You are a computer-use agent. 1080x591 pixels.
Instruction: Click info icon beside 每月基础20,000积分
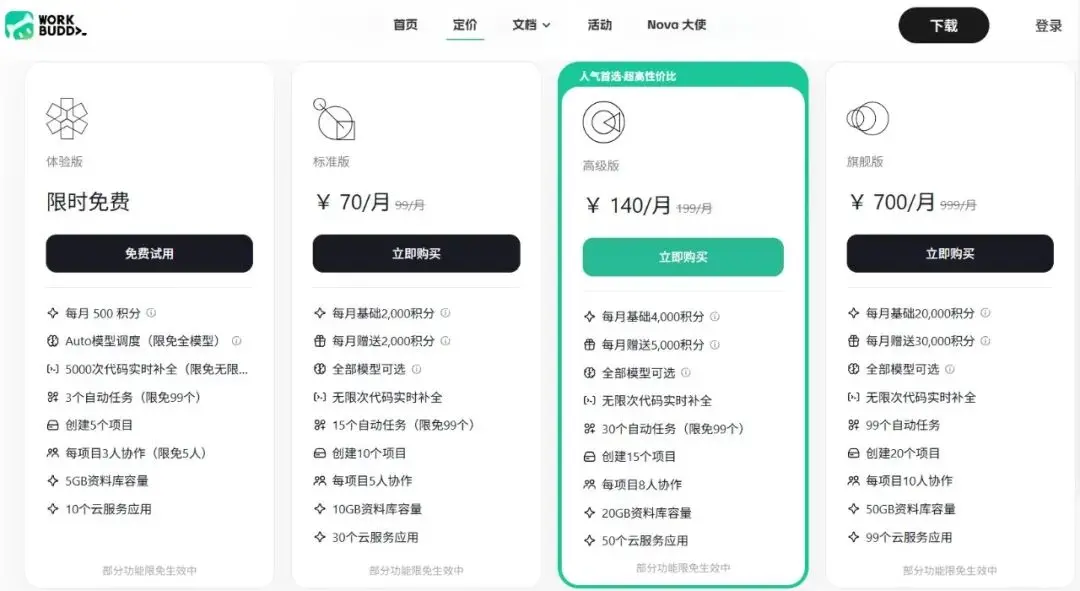[x=986, y=313]
